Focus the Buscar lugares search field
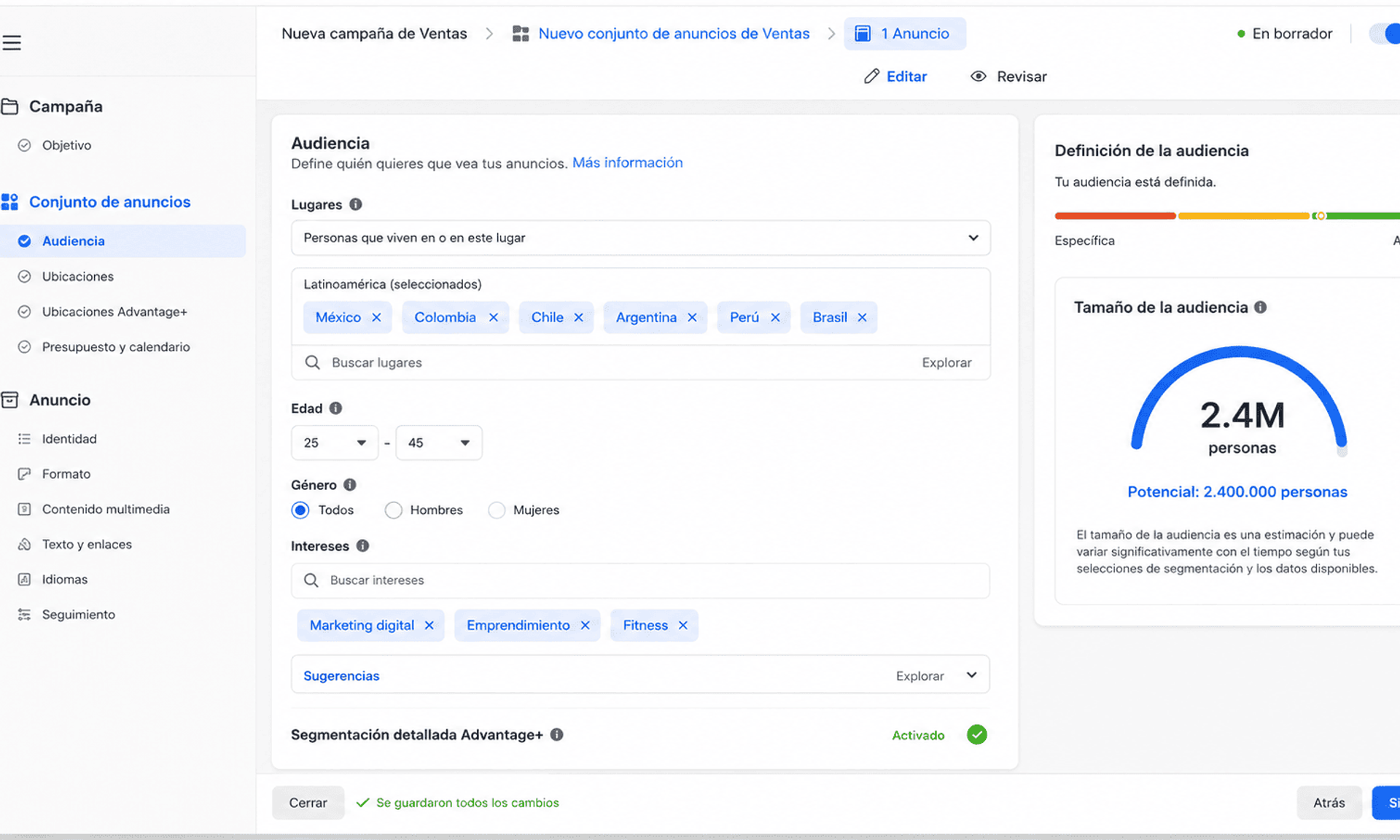The height and width of the screenshot is (840, 1400). pyautogui.click(x=641, y=362)
